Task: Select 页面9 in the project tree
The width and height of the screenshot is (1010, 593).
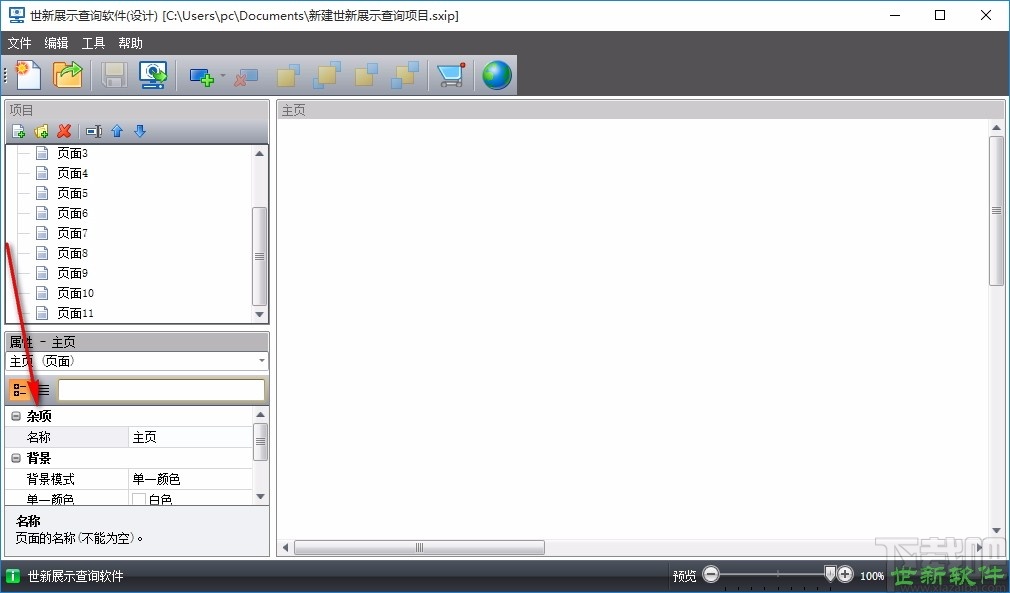Action: click(72, 273)
